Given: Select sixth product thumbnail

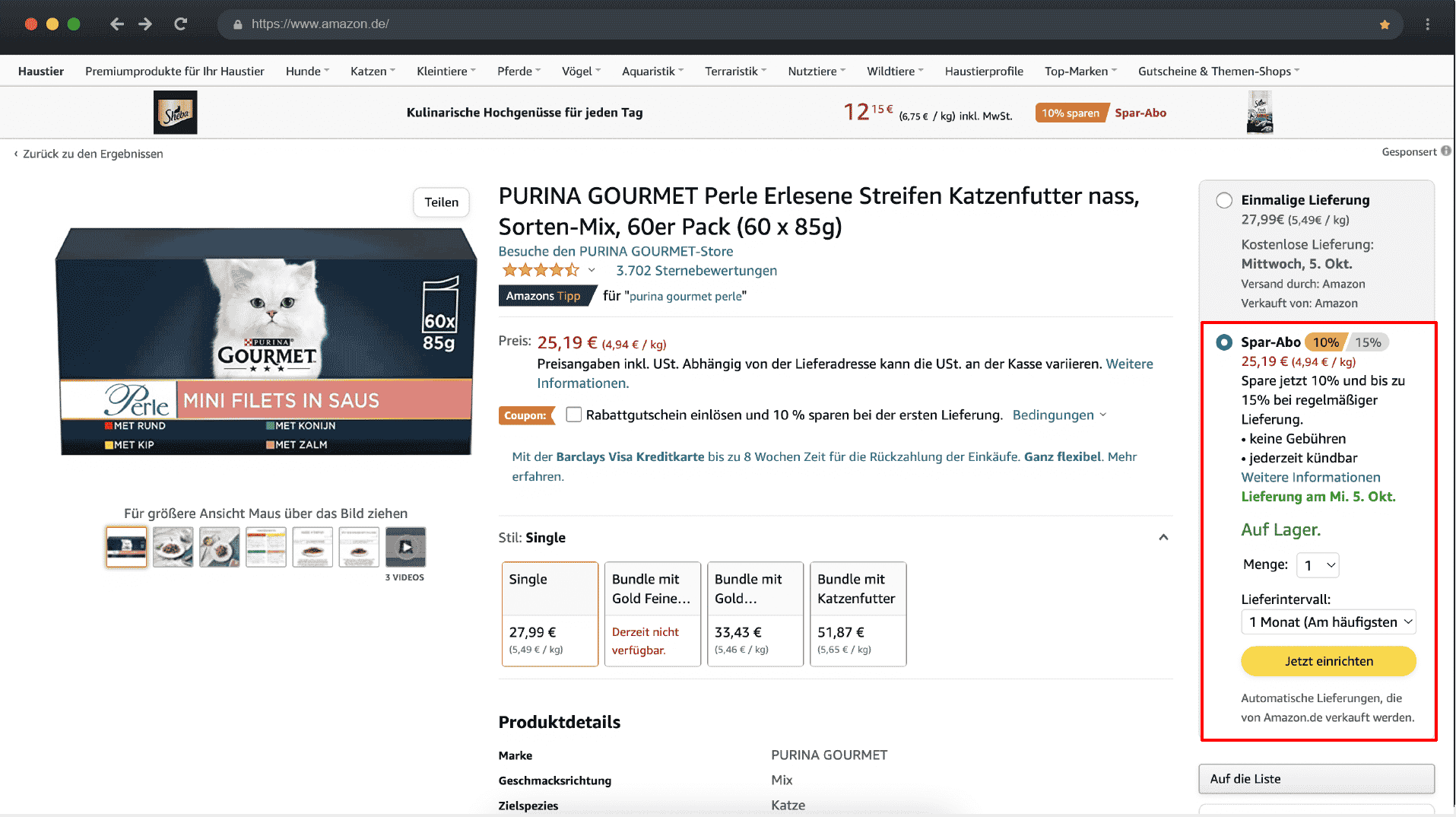Looking at the screenshot, I should point(359,547).
